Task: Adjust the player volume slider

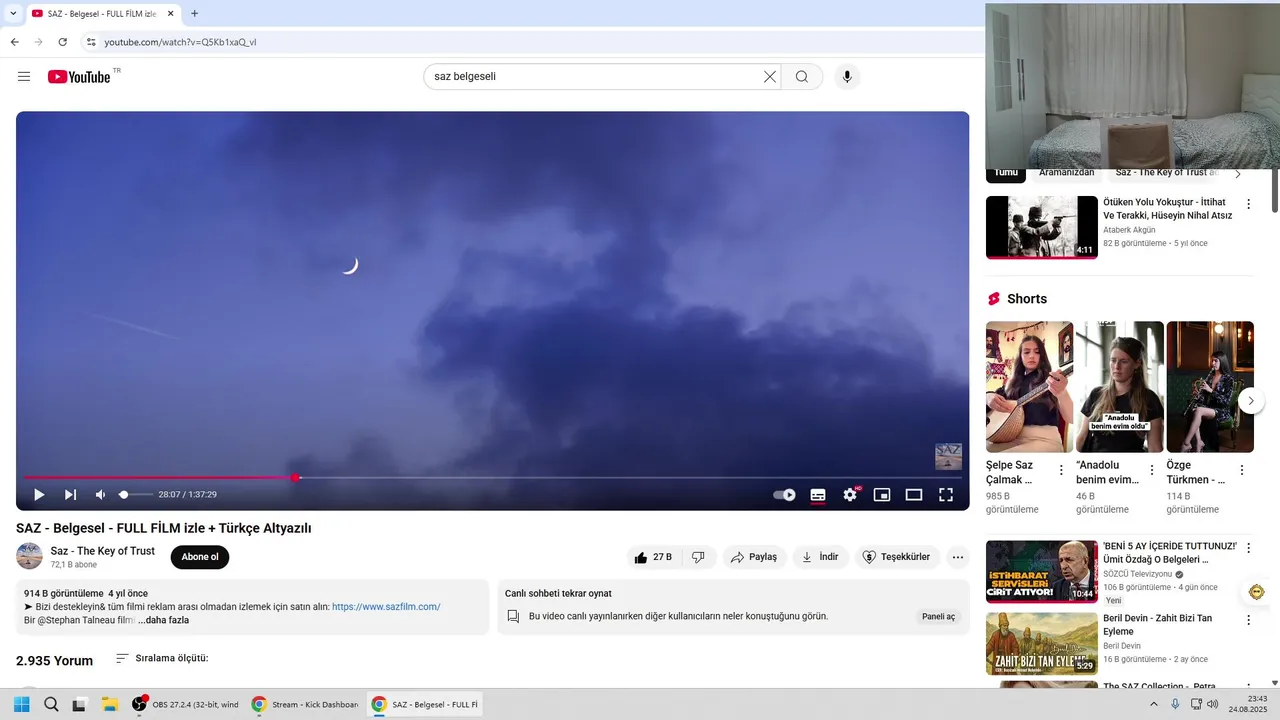Action: (x=136, y=494)
